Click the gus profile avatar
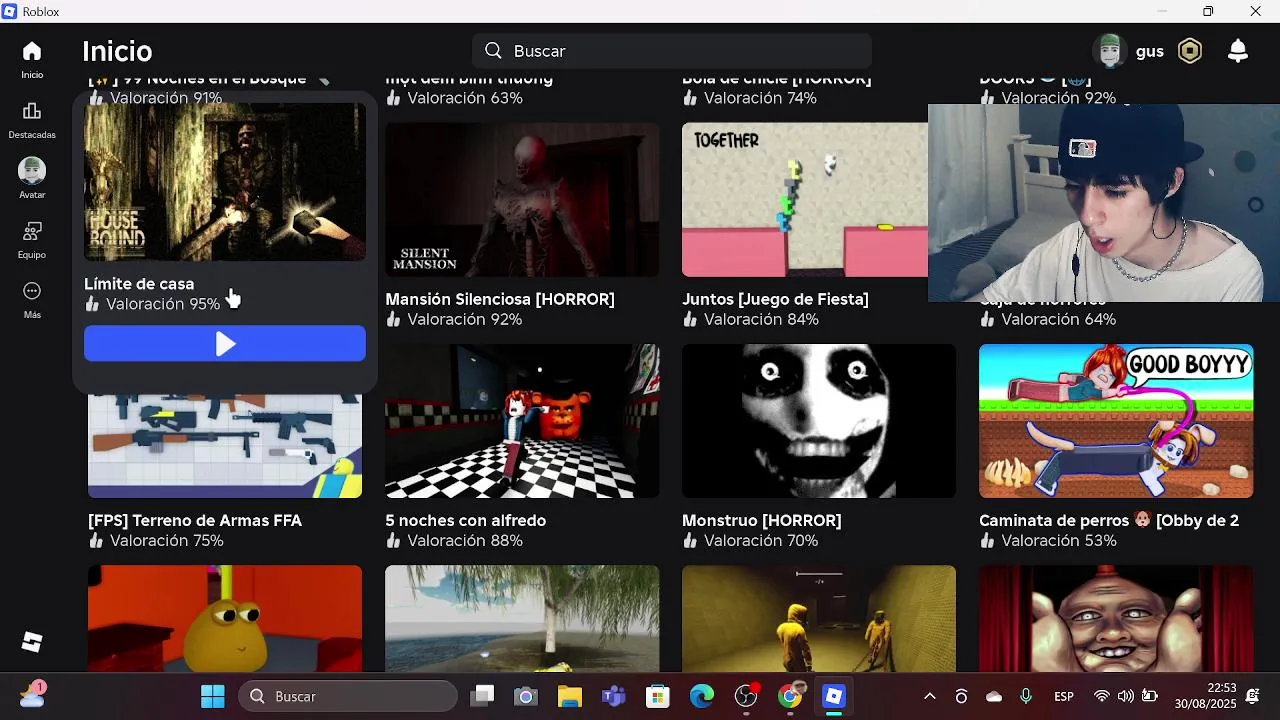The image size is (1280, 720). click(1110, 51)
